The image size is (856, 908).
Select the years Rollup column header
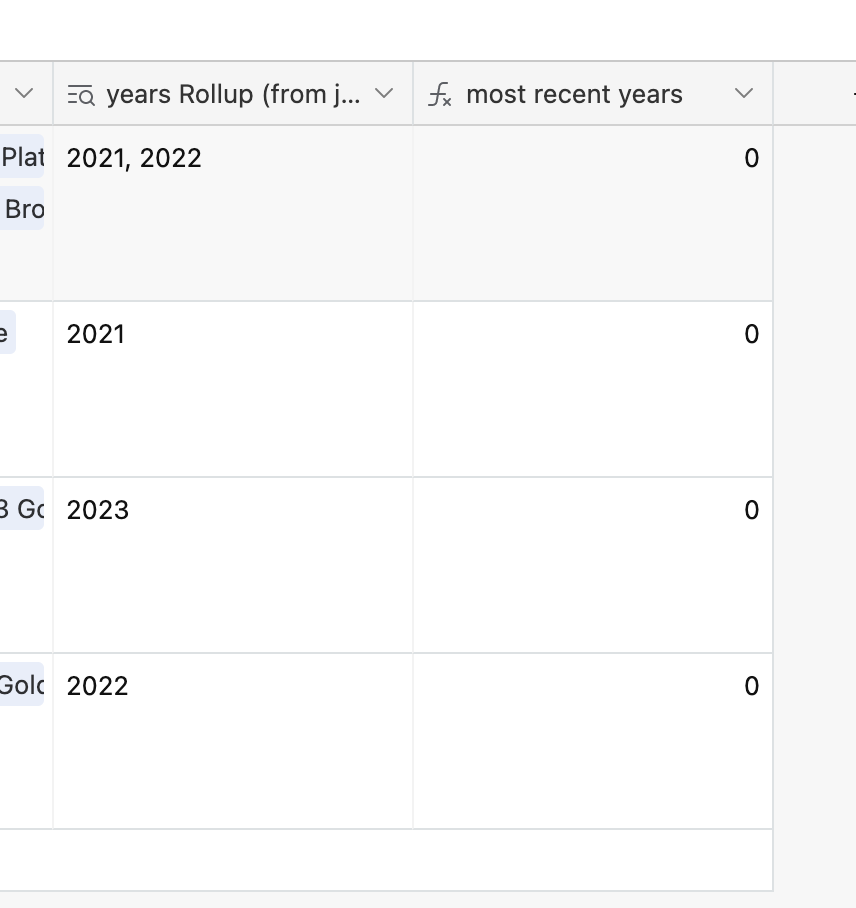click(233, 93)
